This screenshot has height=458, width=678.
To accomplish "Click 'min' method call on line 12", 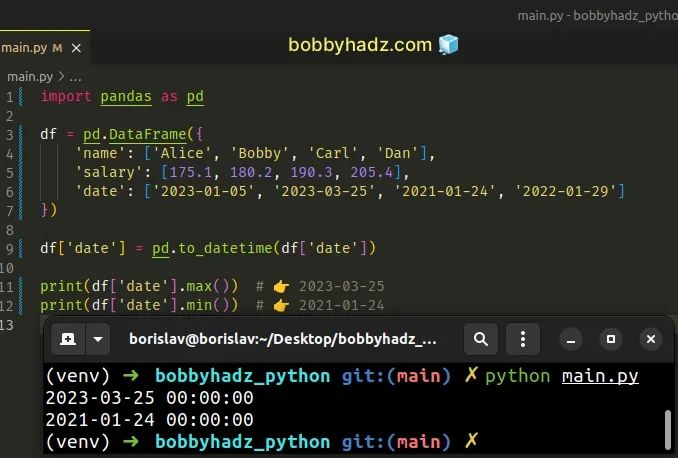I will tap(199, 305).
